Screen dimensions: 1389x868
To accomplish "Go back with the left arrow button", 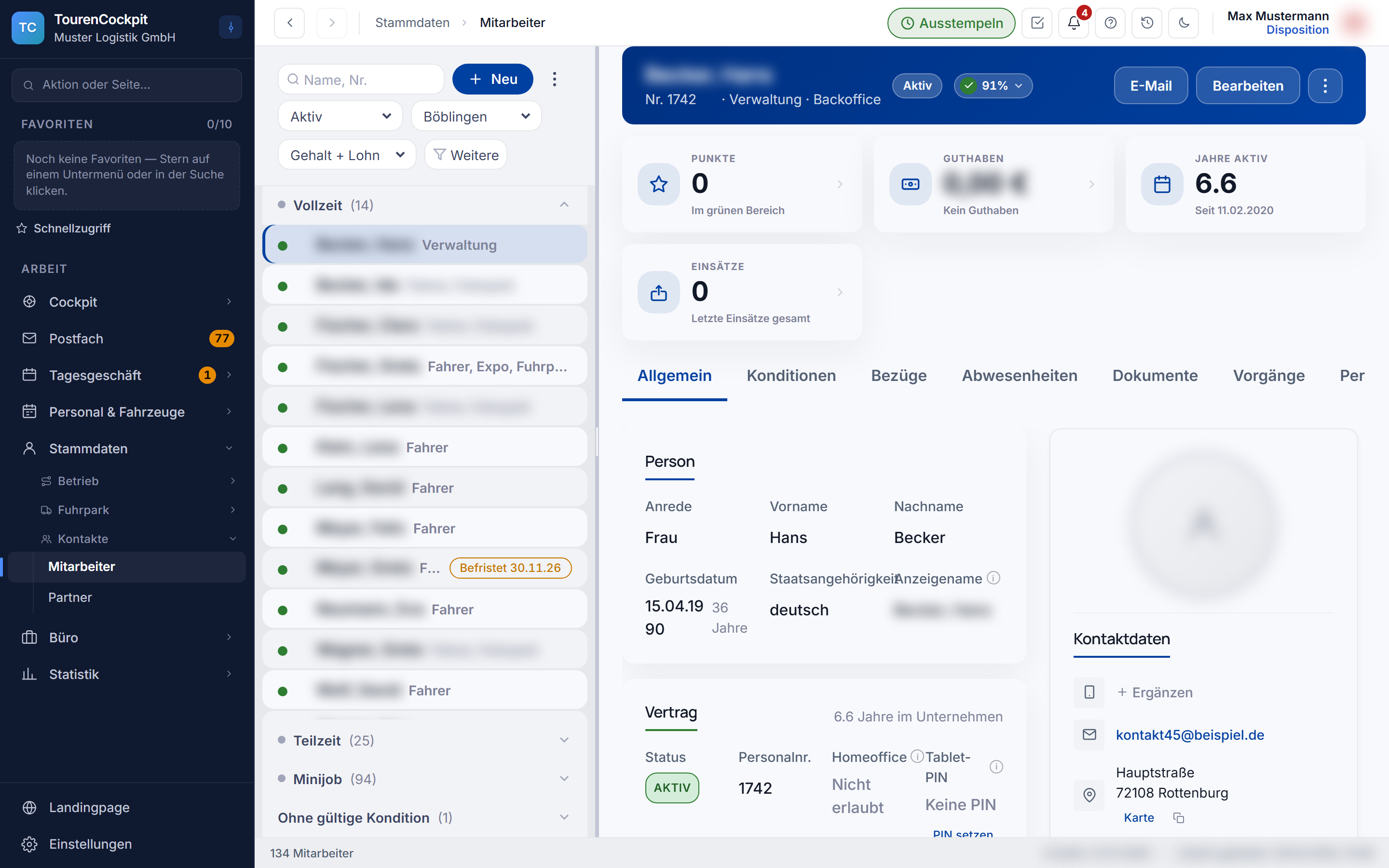I will [289, 23].
